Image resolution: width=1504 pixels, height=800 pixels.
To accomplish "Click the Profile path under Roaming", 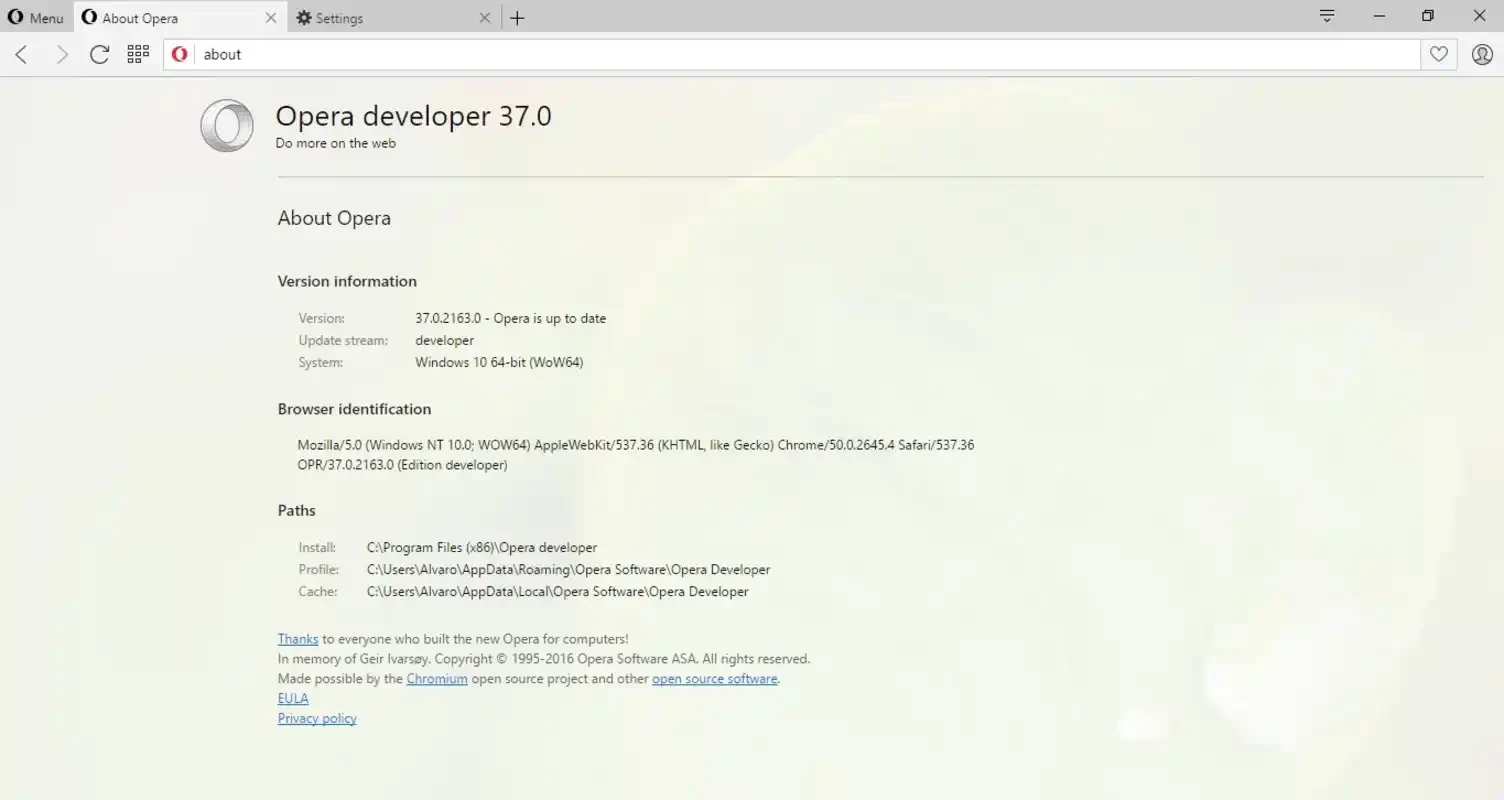I will (569, 570).
